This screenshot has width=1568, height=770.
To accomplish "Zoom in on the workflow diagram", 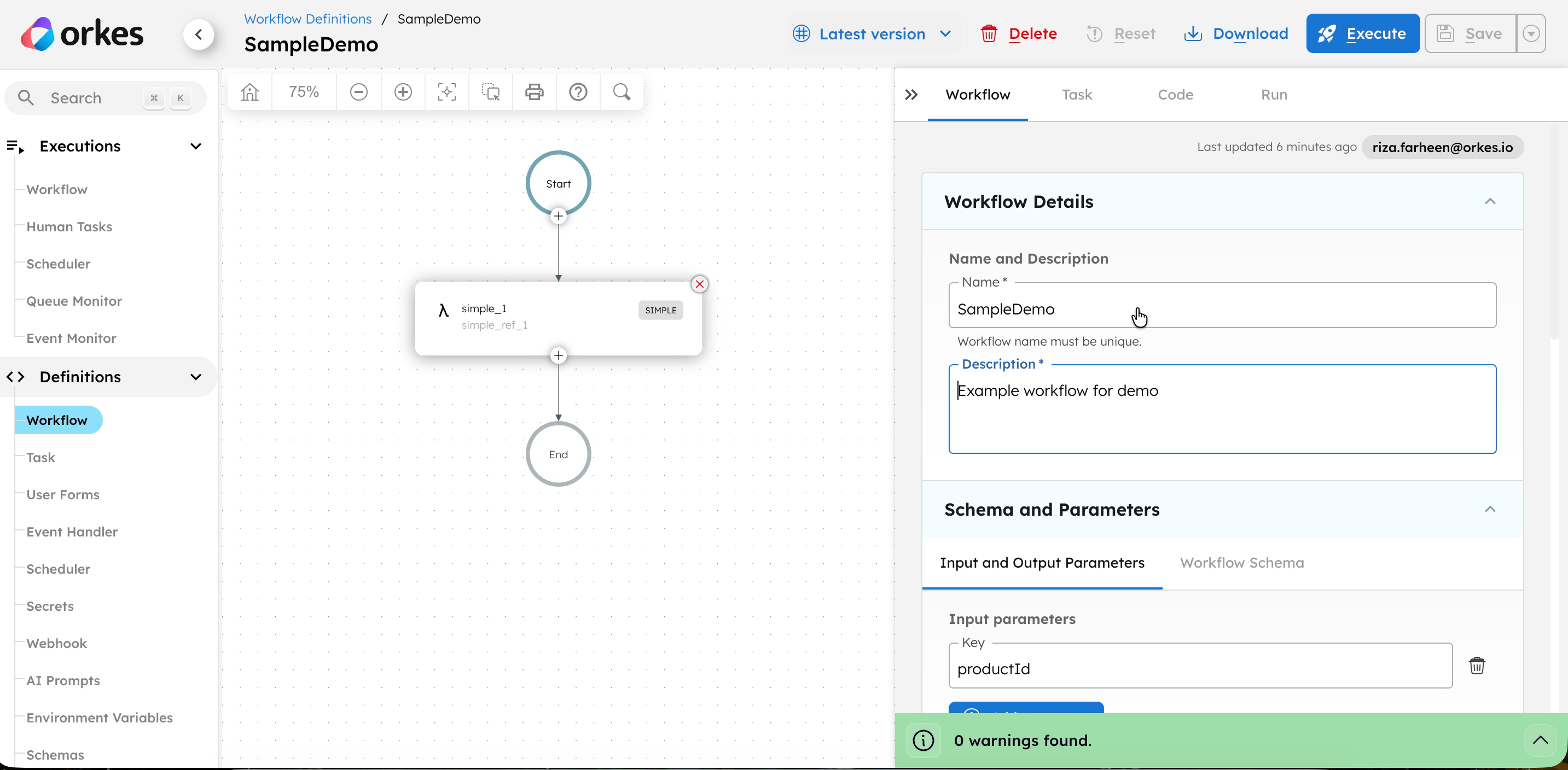I will click(402, 92).
